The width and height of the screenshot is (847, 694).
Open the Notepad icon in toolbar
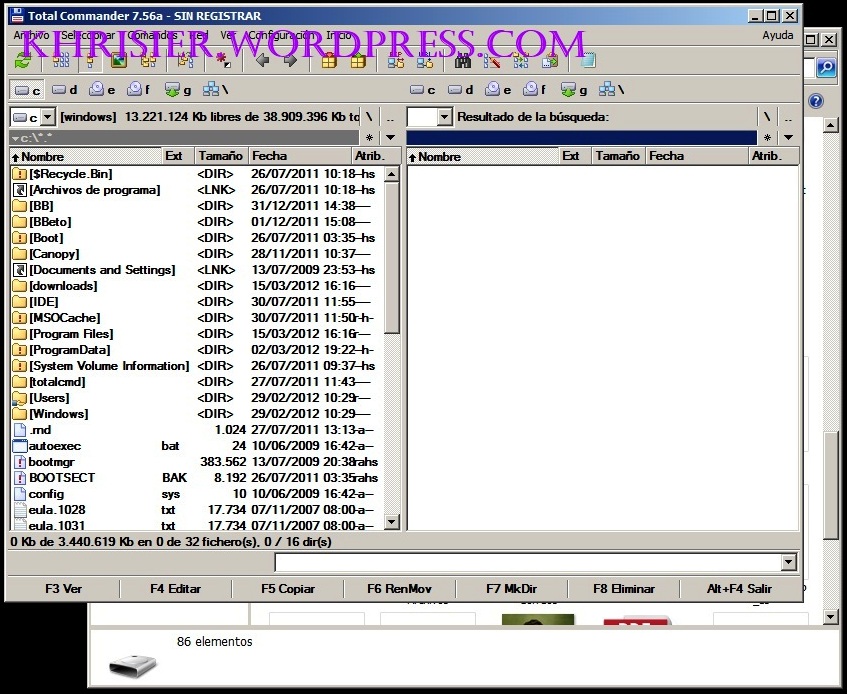(x=587, y=61)
